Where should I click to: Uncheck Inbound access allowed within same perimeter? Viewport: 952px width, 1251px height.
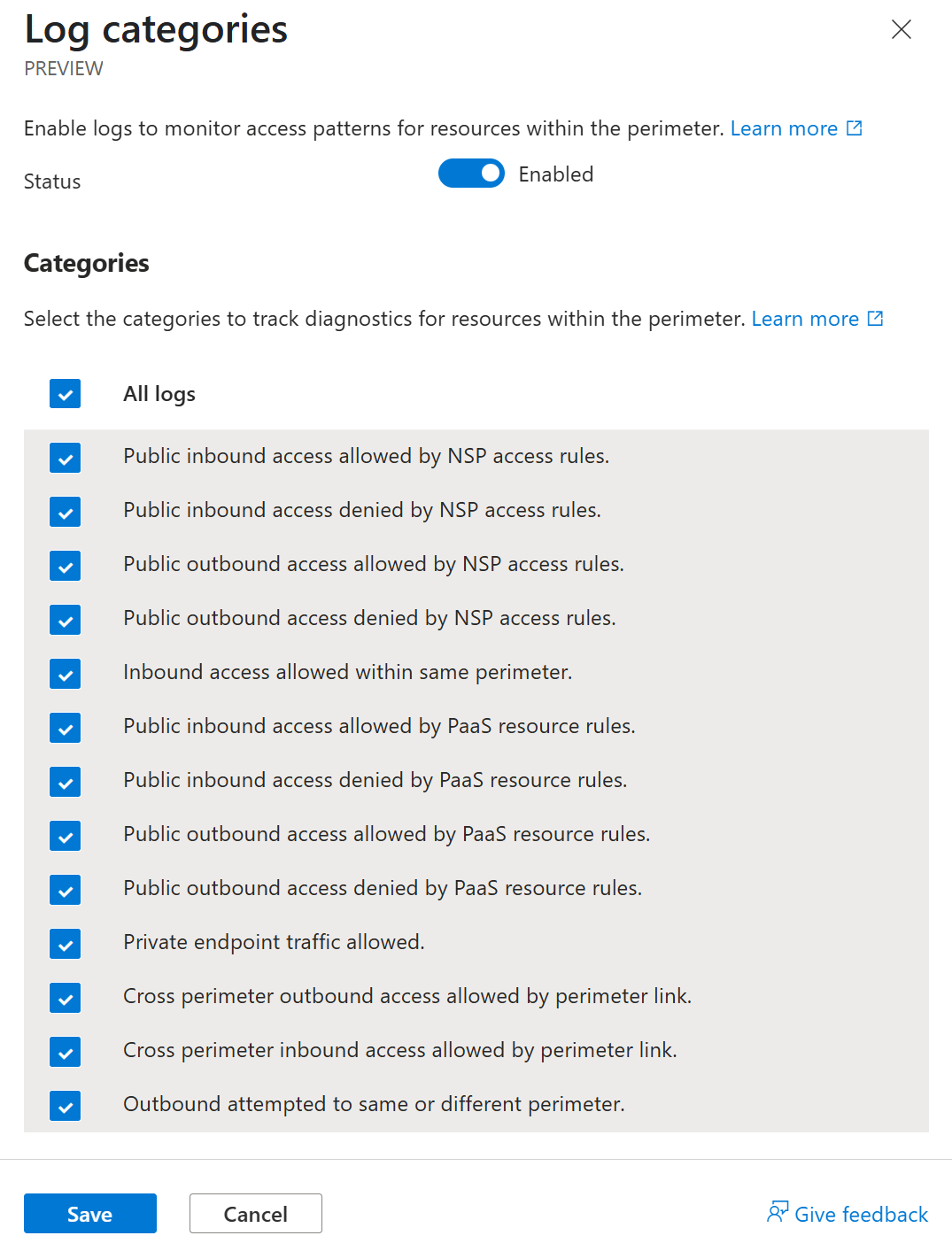click(x=66, y=674)
